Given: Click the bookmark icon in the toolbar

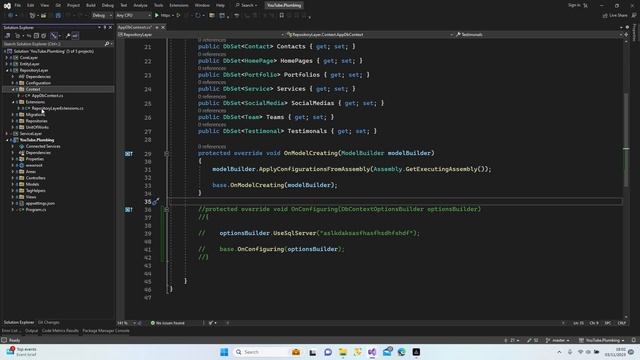Looking at the screenshot, I should [282, 16].
